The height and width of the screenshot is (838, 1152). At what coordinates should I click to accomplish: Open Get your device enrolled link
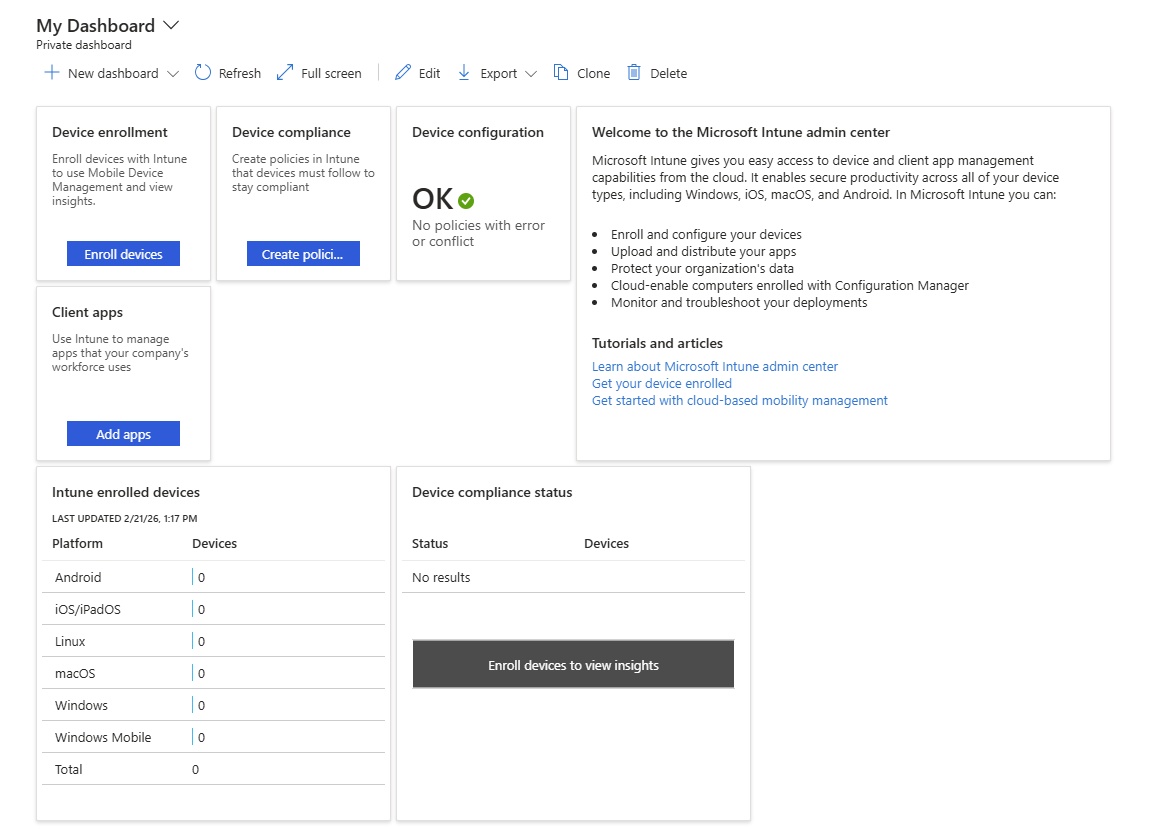tap(661, 384)
